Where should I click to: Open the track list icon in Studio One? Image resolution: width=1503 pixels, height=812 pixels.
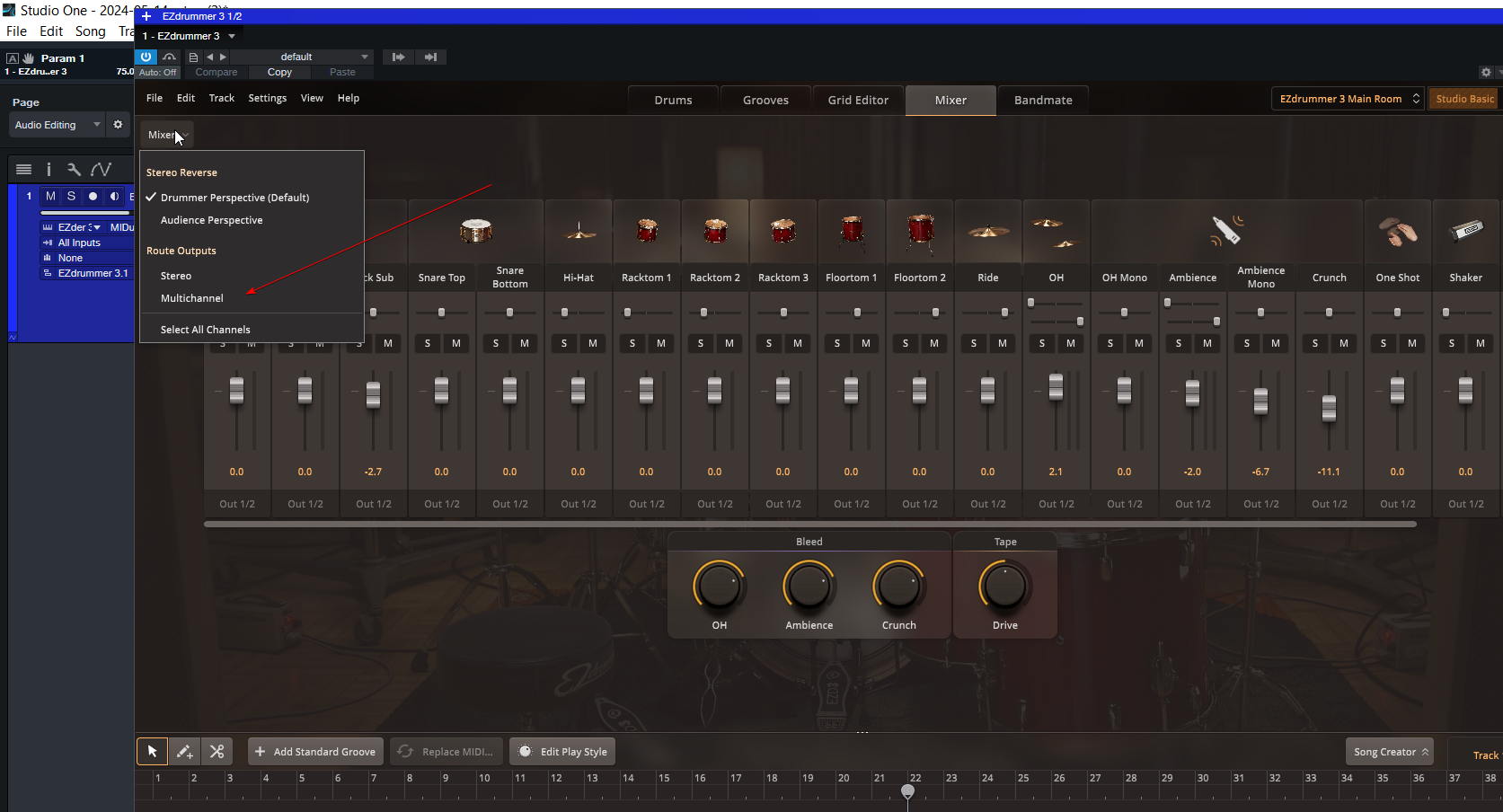24,169
